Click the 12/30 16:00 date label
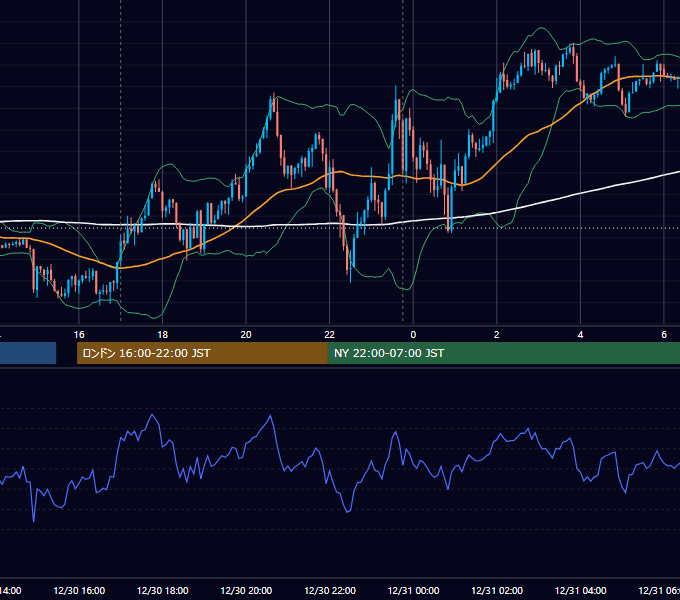The image size is (680, 600). [79, 591]
